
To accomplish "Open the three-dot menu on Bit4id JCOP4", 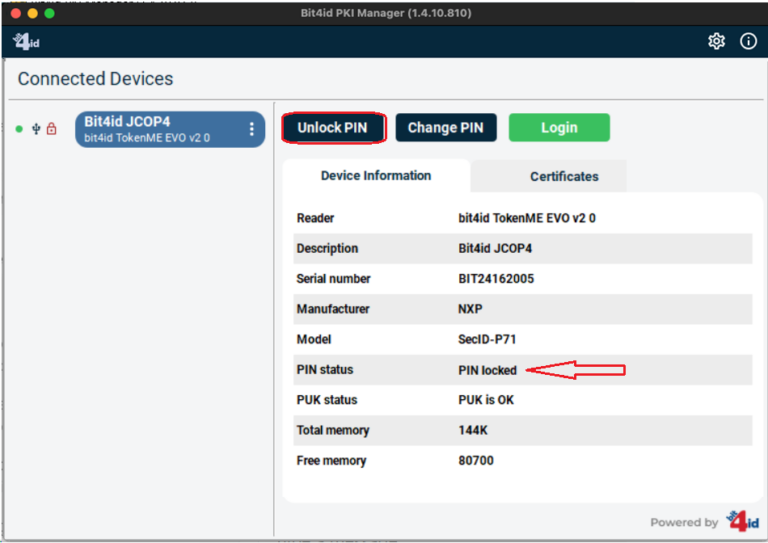I will (251, 129).
